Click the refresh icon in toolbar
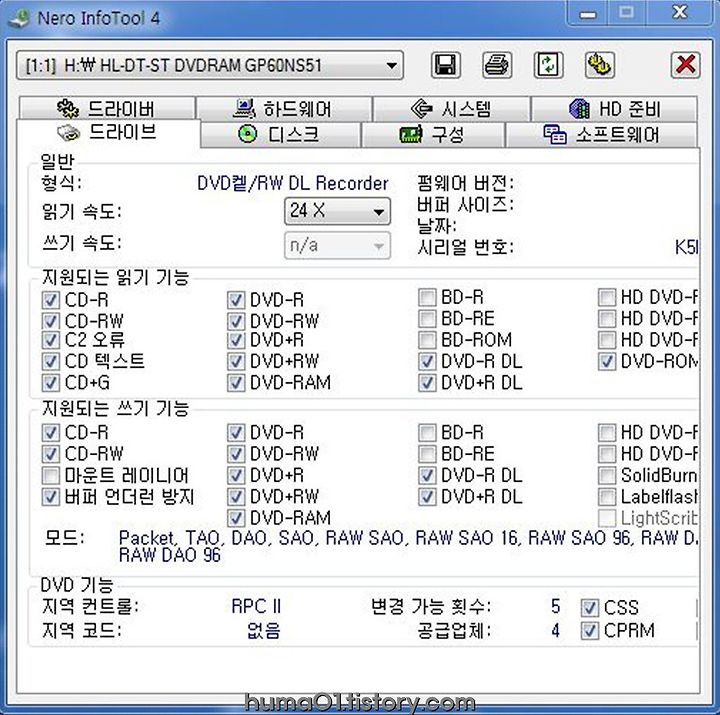Screen dimensions: 720x715 [x=548, y=65]
